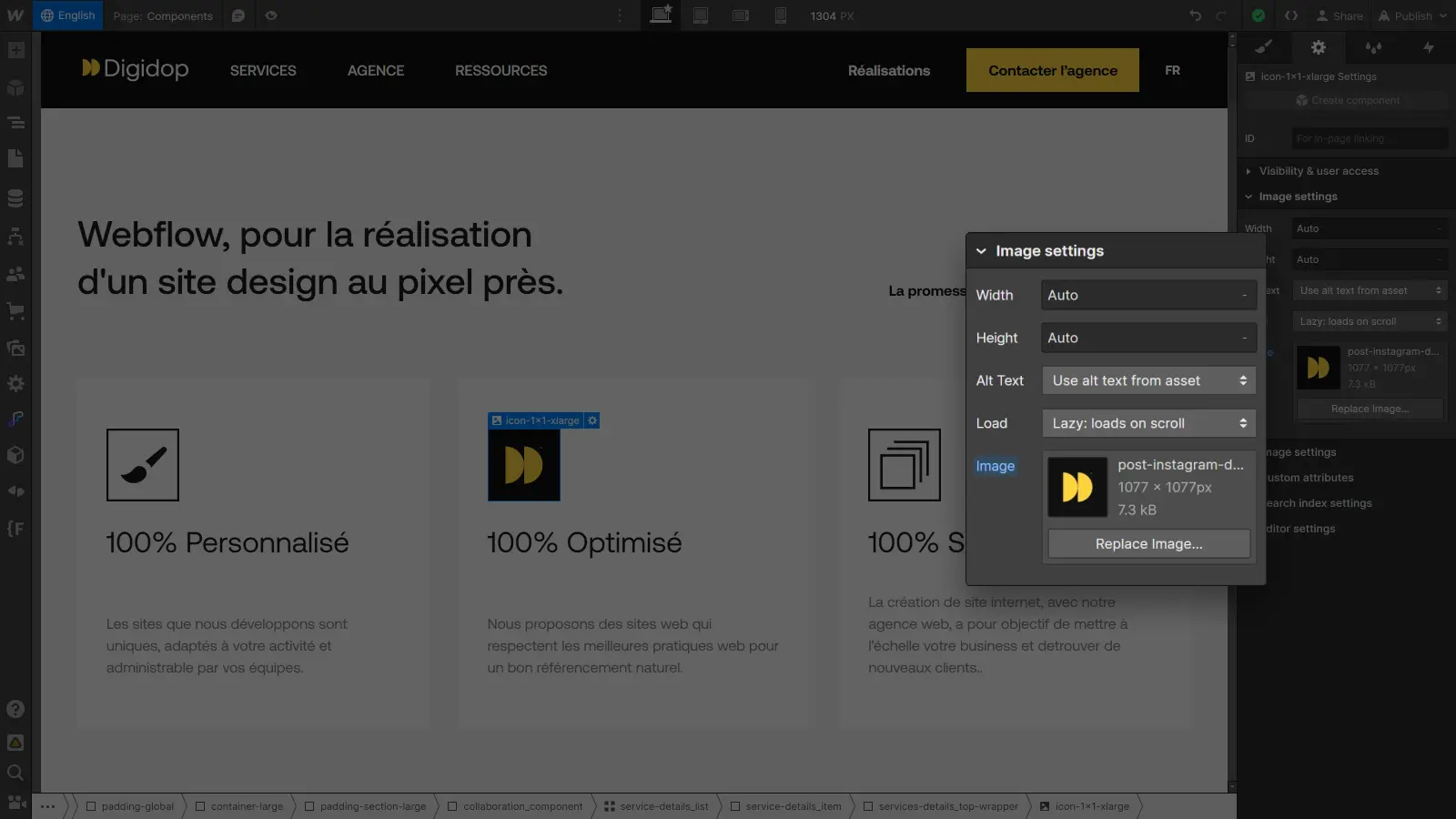
Task: Open the Relume-style arrows app icon
Action: [15, 491]
